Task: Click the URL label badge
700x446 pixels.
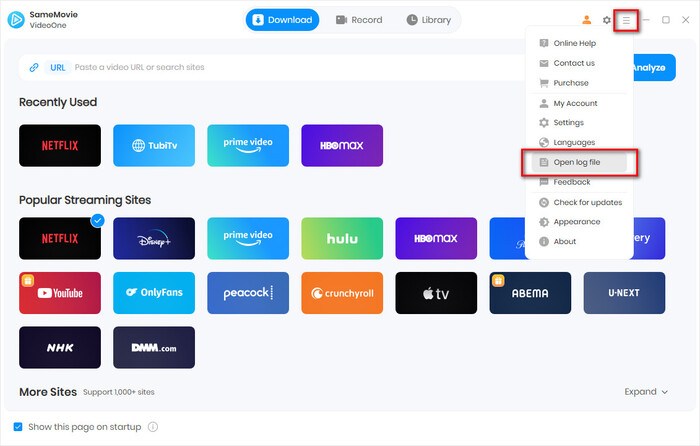Action: coord(58,67)
